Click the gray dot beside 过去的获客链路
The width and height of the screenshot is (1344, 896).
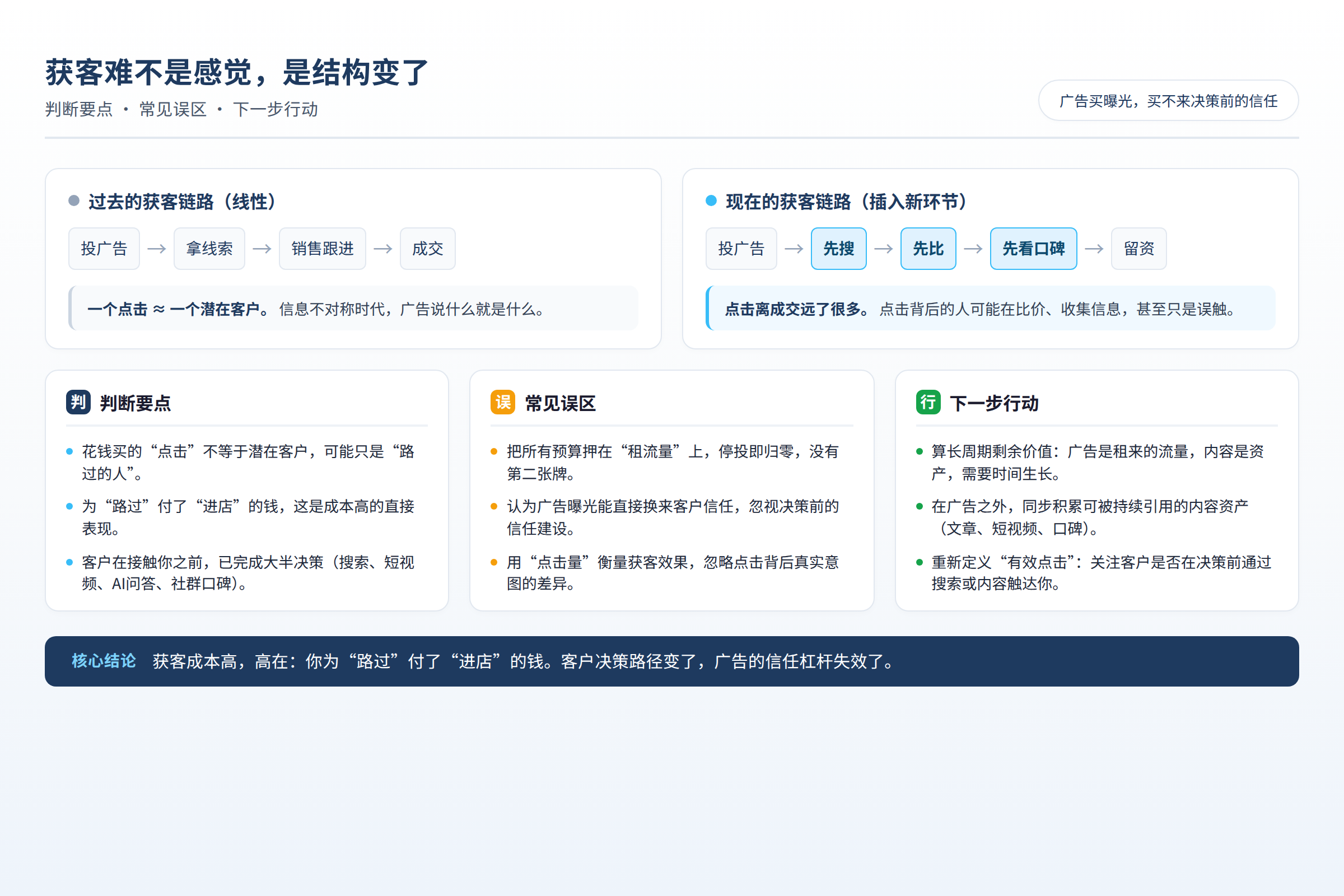[74, 200]
